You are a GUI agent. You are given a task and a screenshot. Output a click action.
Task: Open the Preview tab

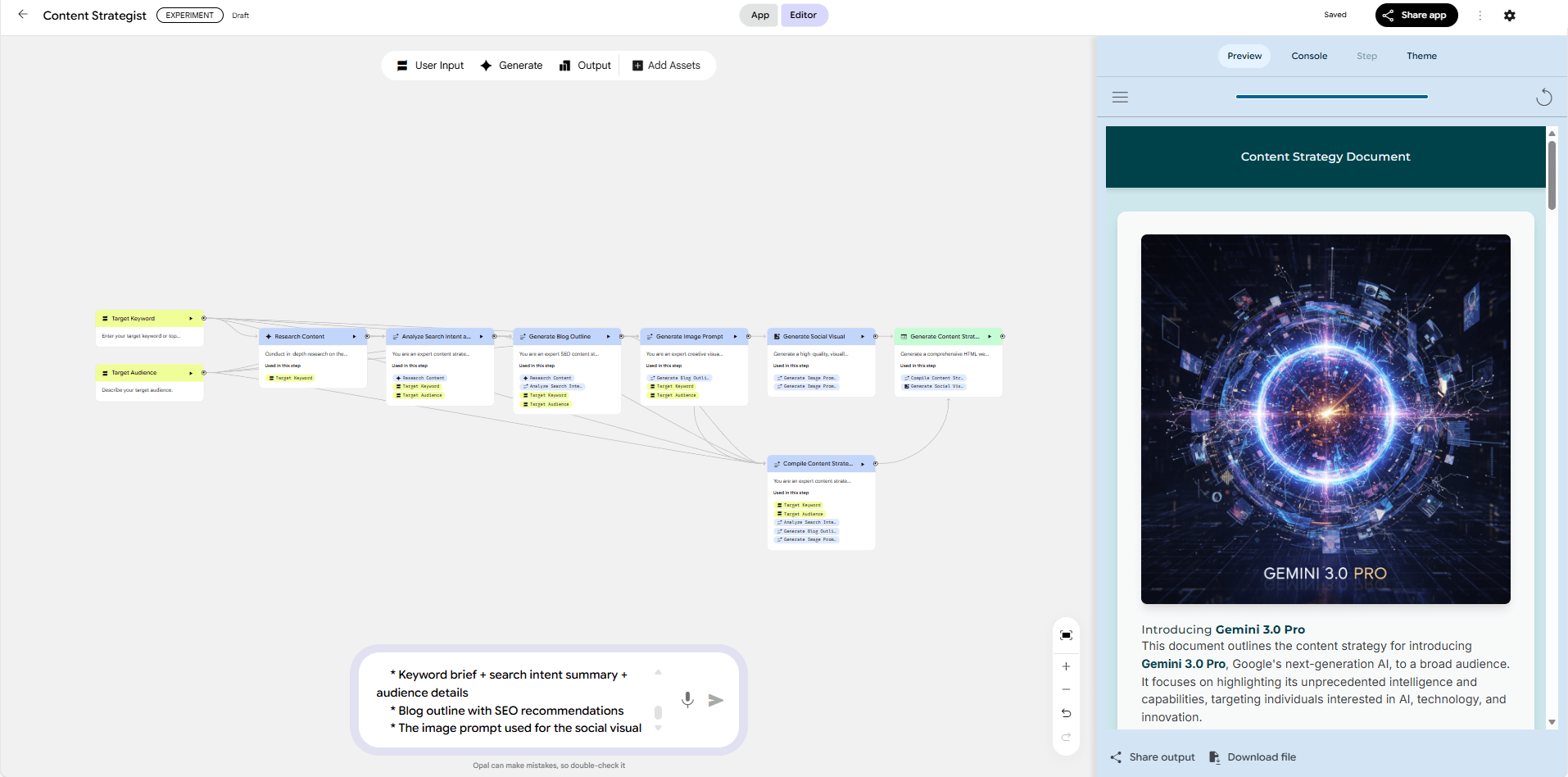(x=1244, y=56)
